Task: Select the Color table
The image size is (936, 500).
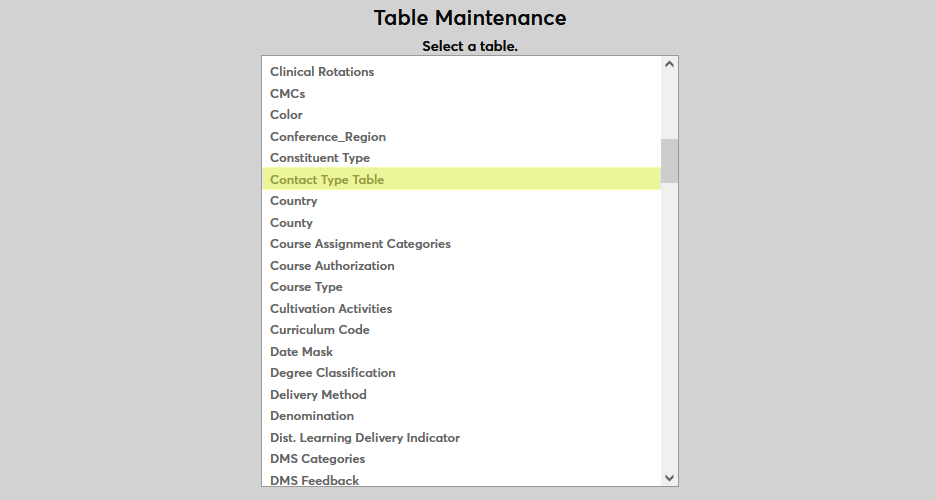Action: [286, 115]
